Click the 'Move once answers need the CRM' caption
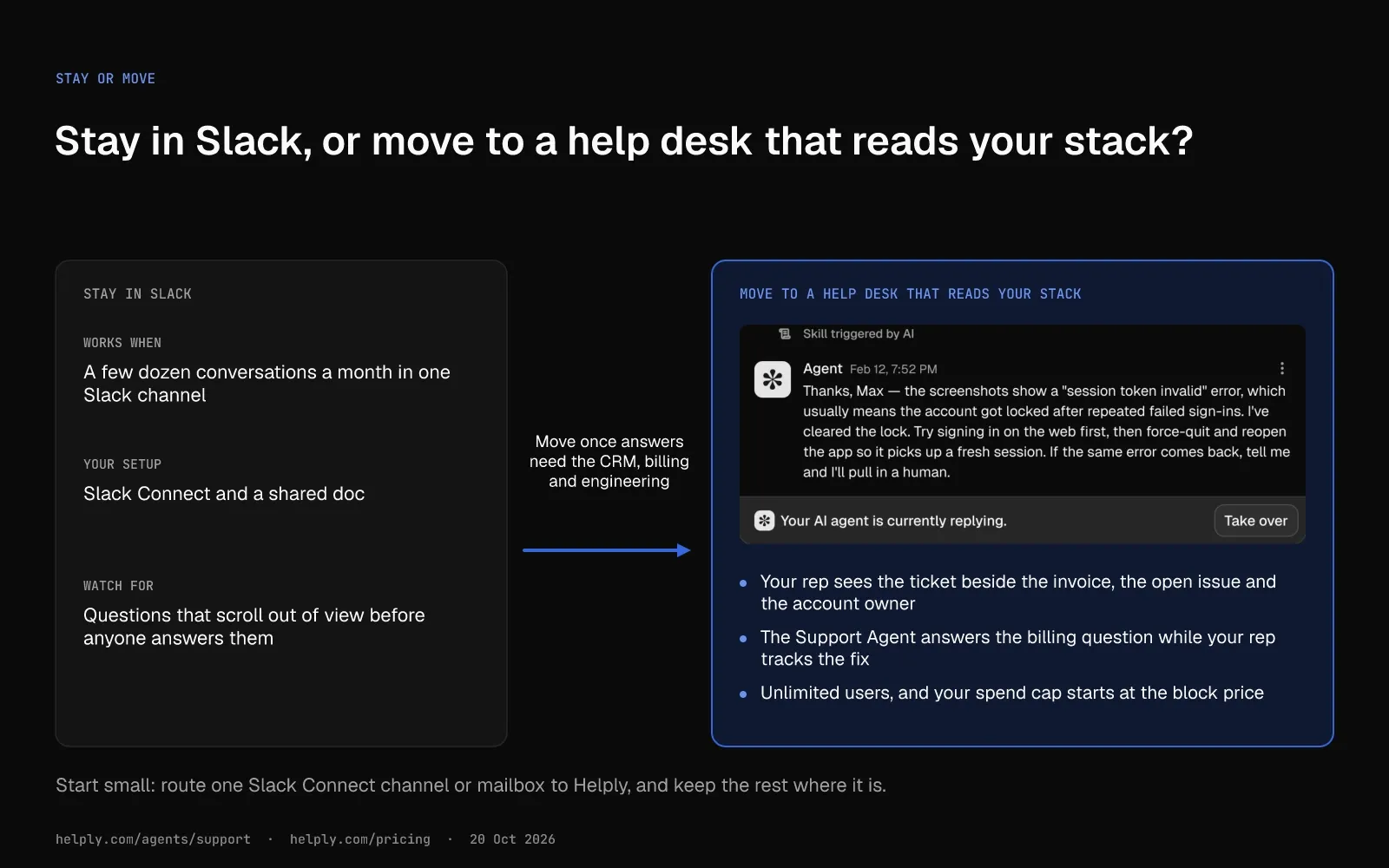 pos(609,462)
